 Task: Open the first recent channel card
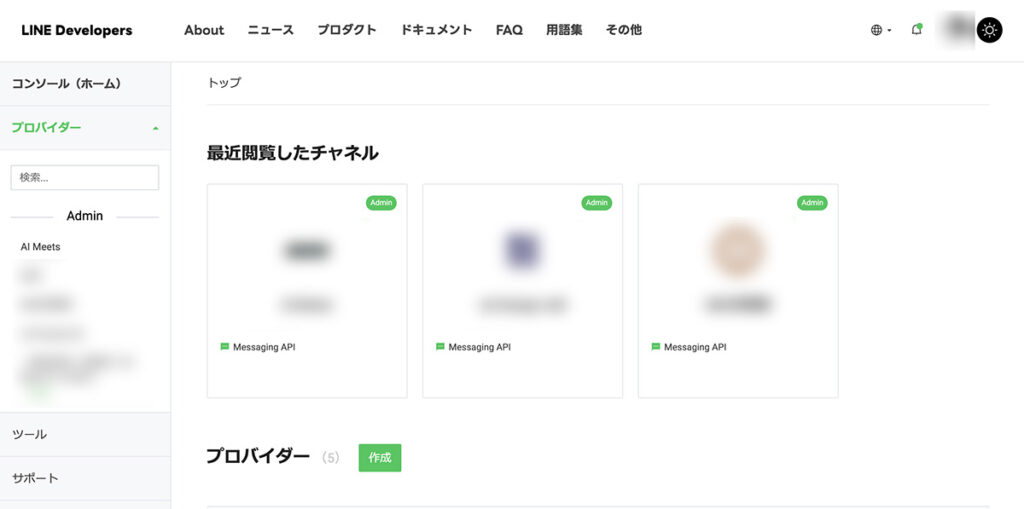(307, 291)
